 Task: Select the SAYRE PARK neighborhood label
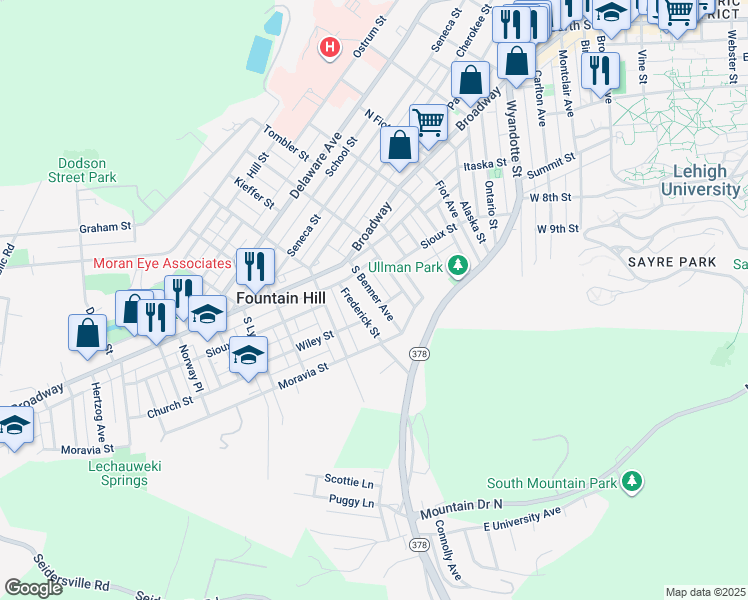coord(672,262)
